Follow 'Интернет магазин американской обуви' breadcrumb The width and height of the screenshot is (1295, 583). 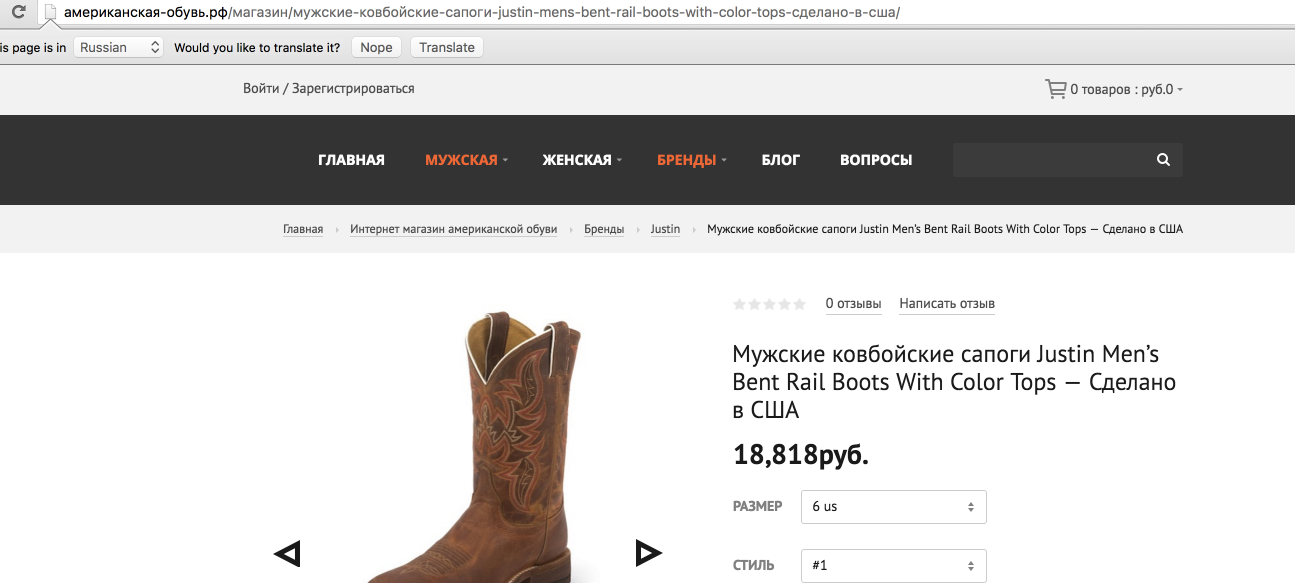(x=453, y=229)
